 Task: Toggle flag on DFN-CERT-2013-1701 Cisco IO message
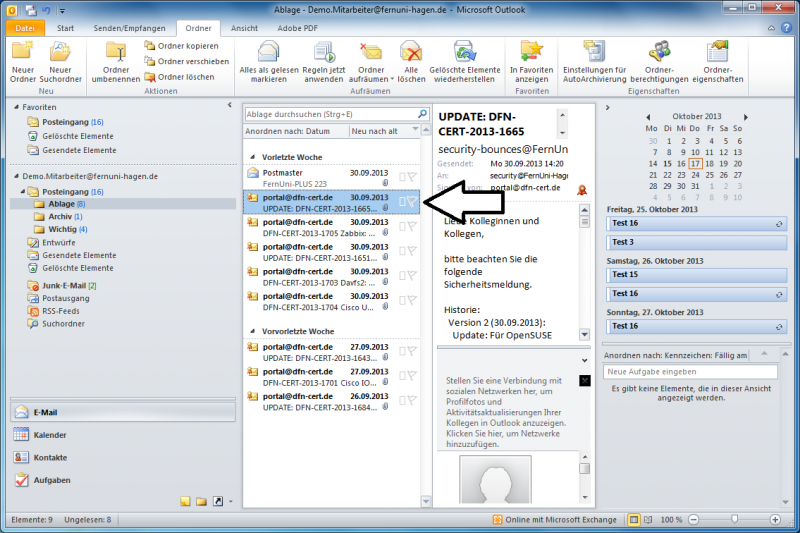coord(412,376)
